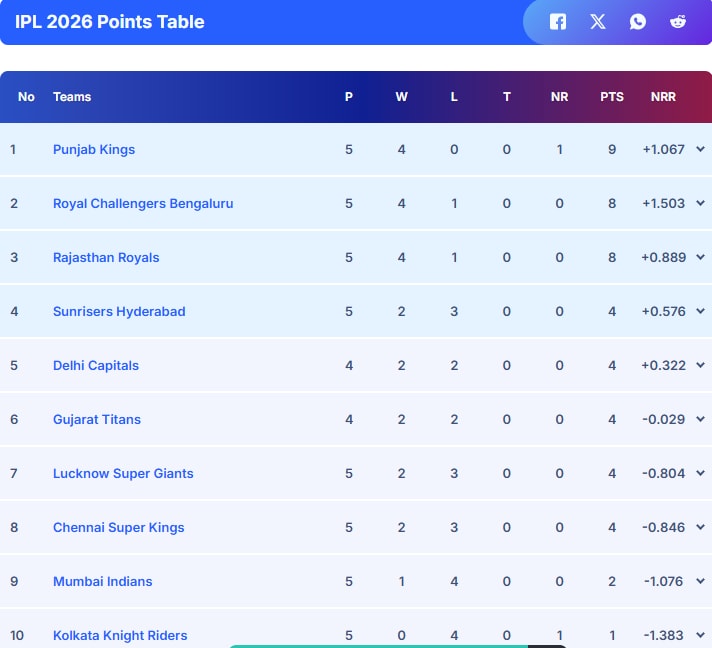Expand Royal Challengers Bengaluru row chevron
This screenshot has width=712, height=648.
click(x=700, y=204)
